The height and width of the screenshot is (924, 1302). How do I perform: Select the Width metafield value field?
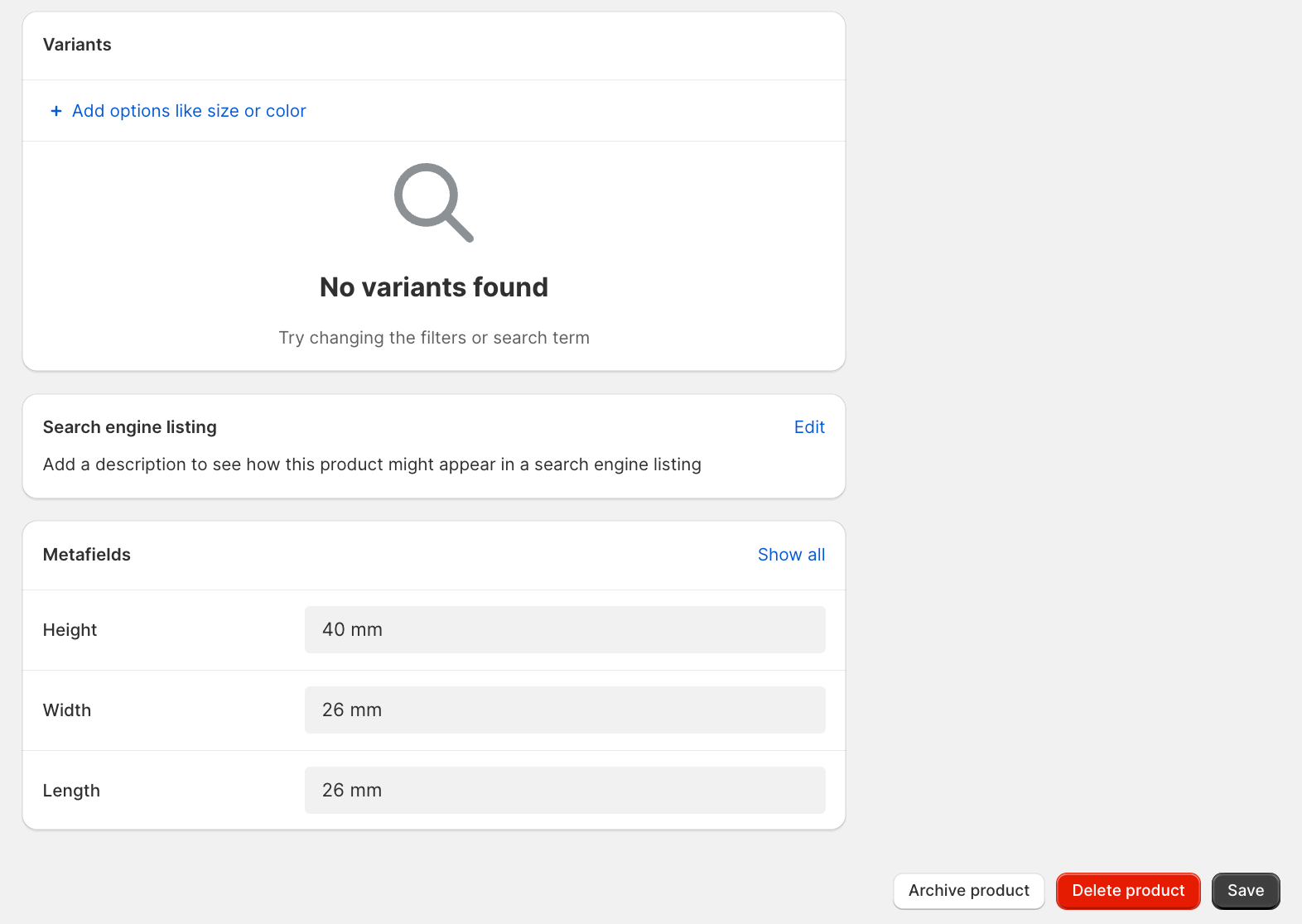[565, 710]
